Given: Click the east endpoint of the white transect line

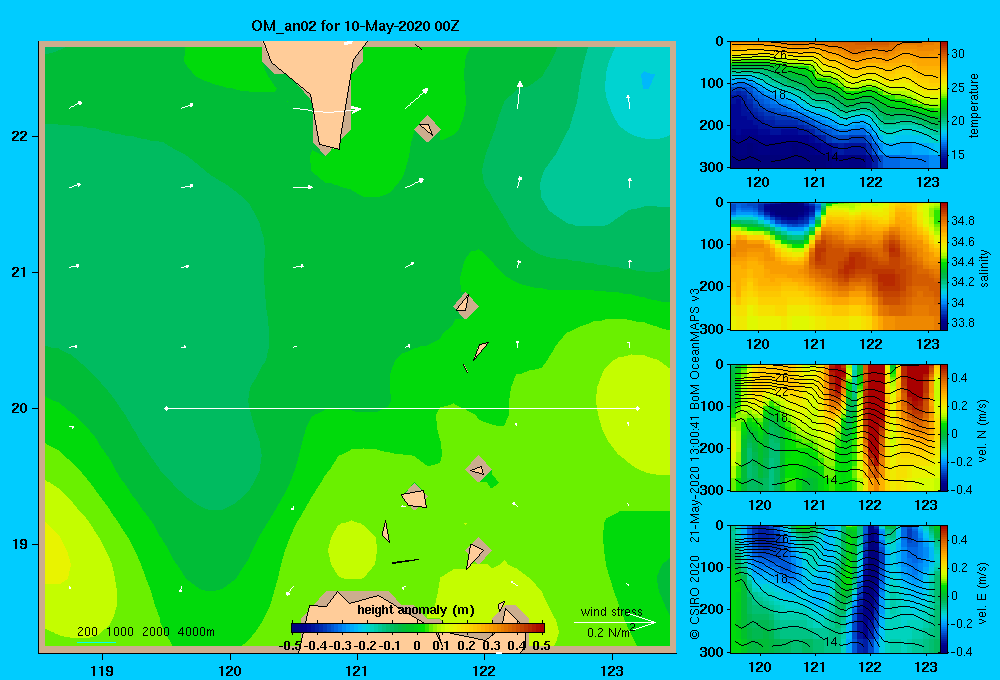Looking at the screenshot, I should click(638, 408).
